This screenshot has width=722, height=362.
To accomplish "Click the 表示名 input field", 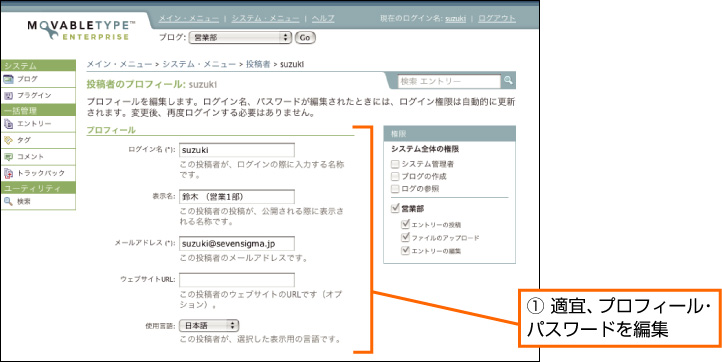I will click(x=237, y=197).
